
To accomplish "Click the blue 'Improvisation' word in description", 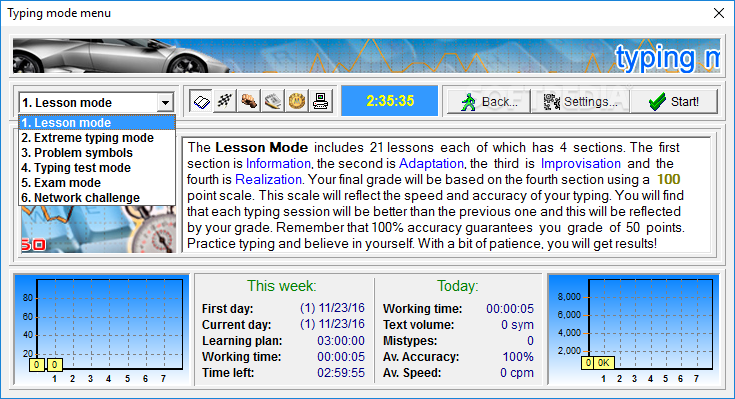I will (580, 164).
